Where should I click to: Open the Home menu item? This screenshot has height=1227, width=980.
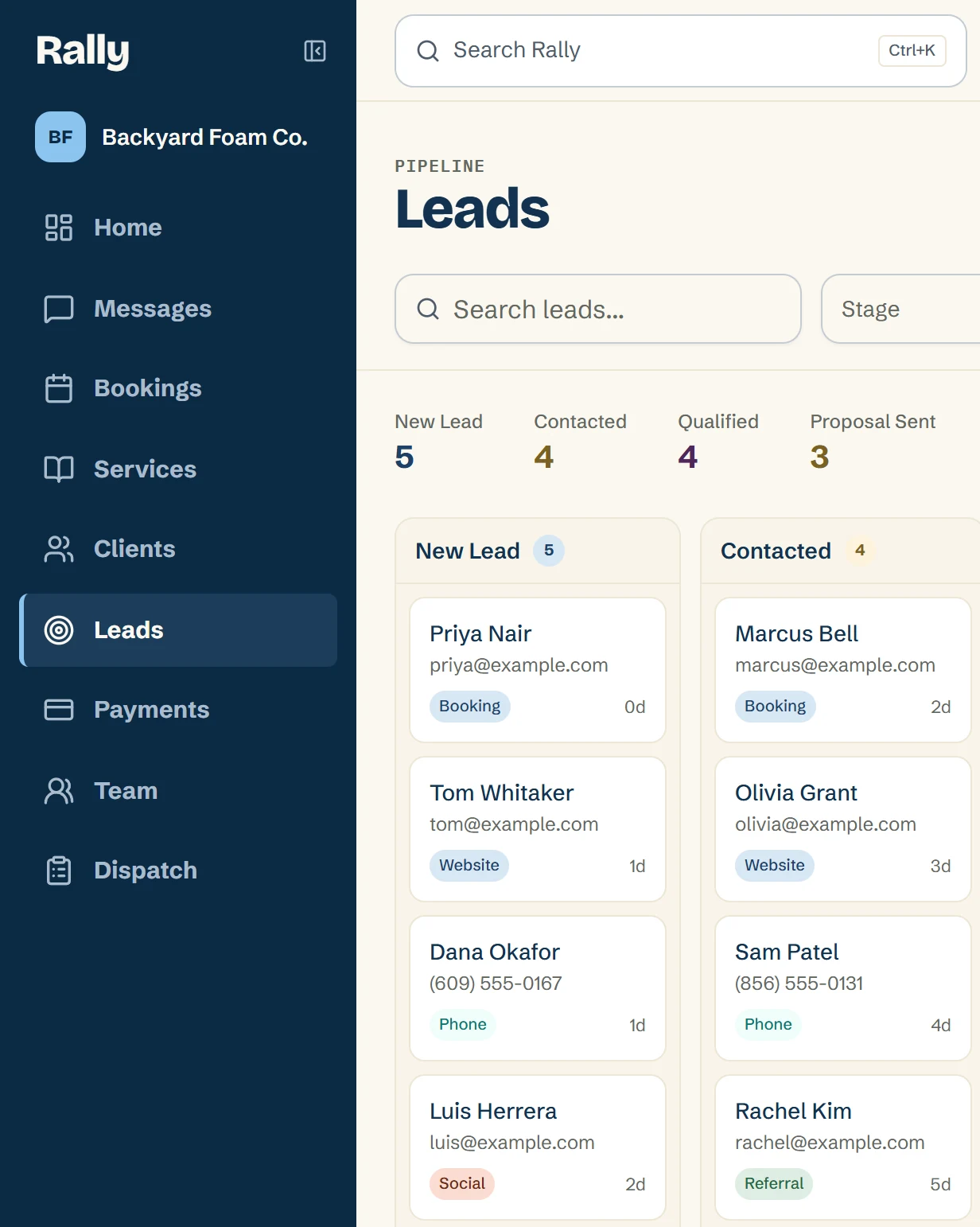point(178,228)
